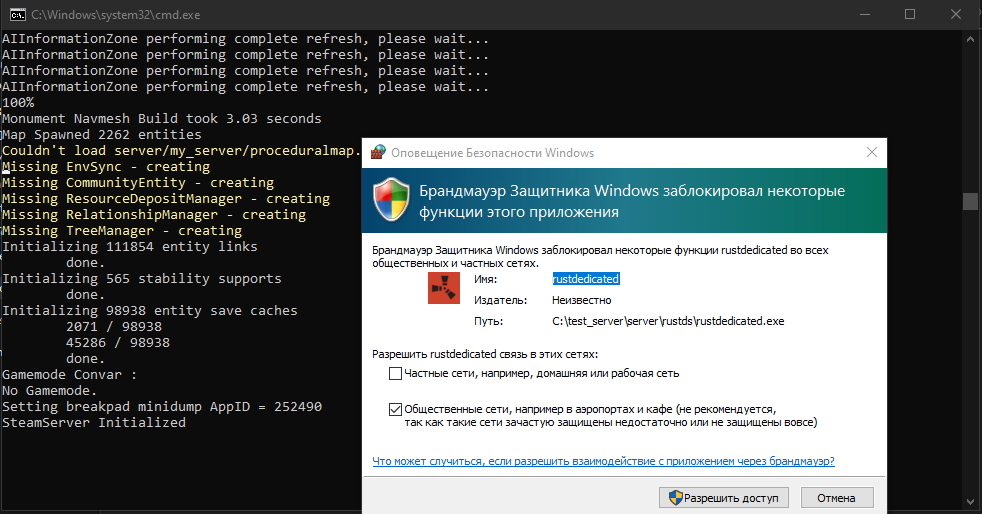
Task: Click the 2071 / 98938 progress line
Action: (x=114, y=327)
